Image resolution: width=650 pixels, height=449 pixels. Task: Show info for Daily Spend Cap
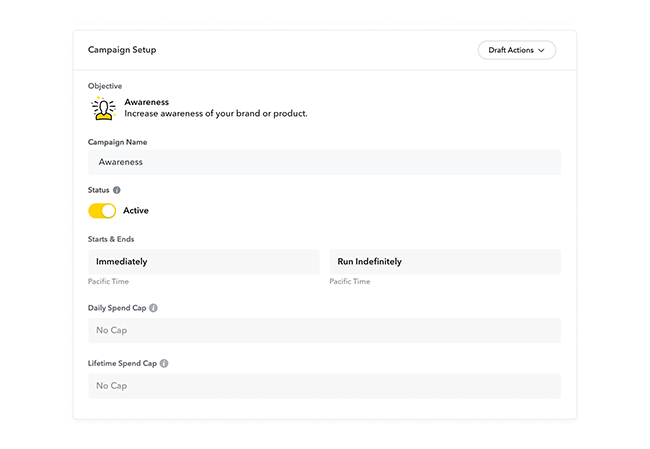(x=153, y=308)
